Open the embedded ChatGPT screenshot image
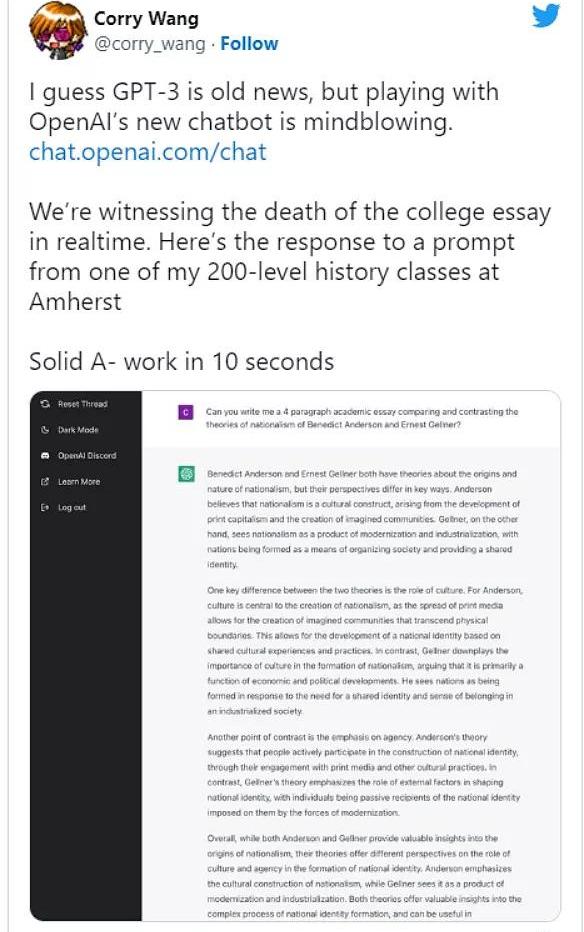Screen dimensions: 584x932 click(x=295, y=656)
